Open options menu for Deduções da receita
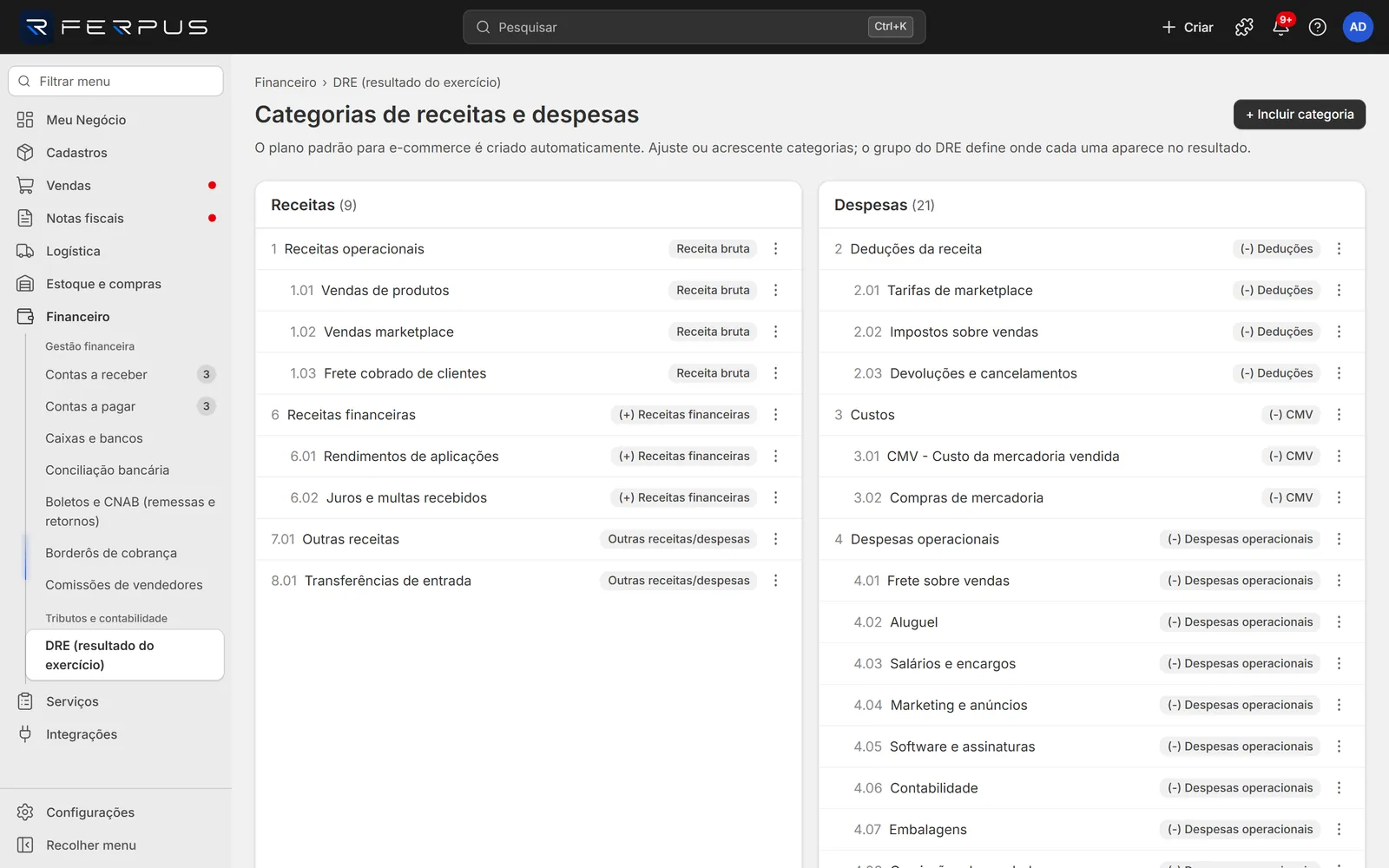 pos(1340,248)
